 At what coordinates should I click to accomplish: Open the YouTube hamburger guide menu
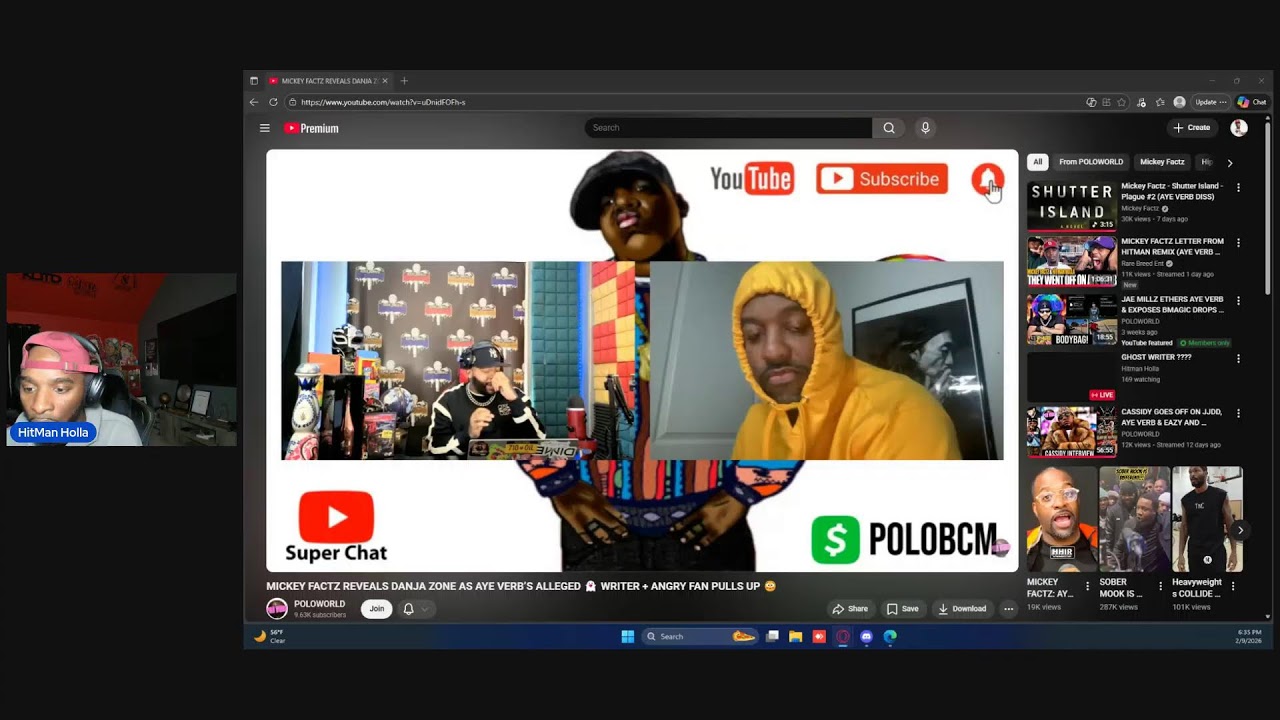(264, 128)
